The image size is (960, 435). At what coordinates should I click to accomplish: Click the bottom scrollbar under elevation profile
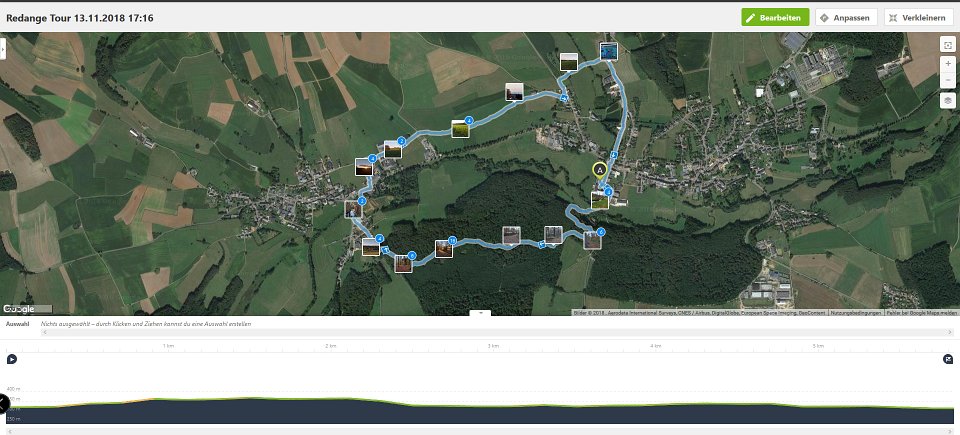pyautogui.click(x=480, y=431)
